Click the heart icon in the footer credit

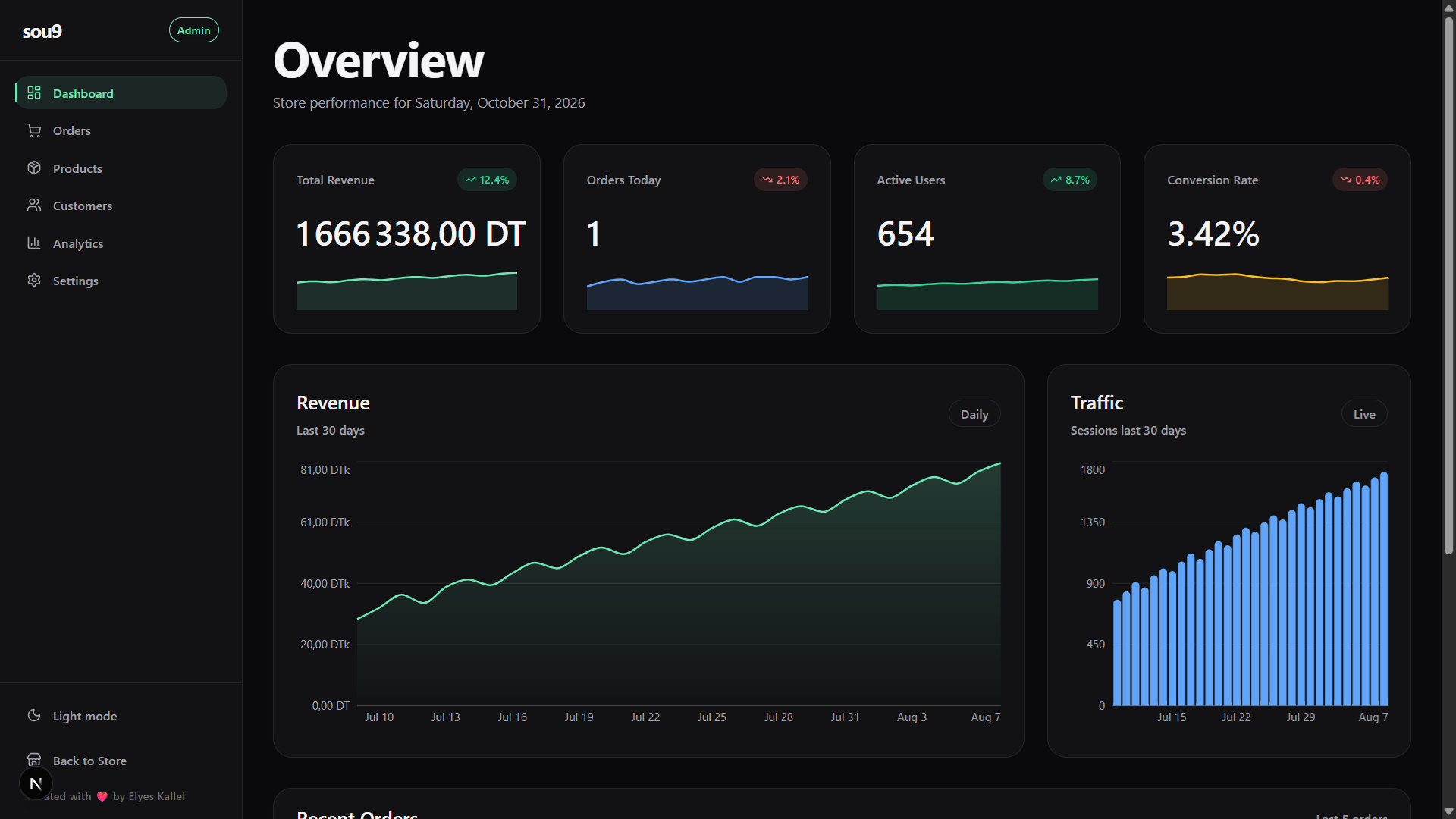[x=102, y=796]
